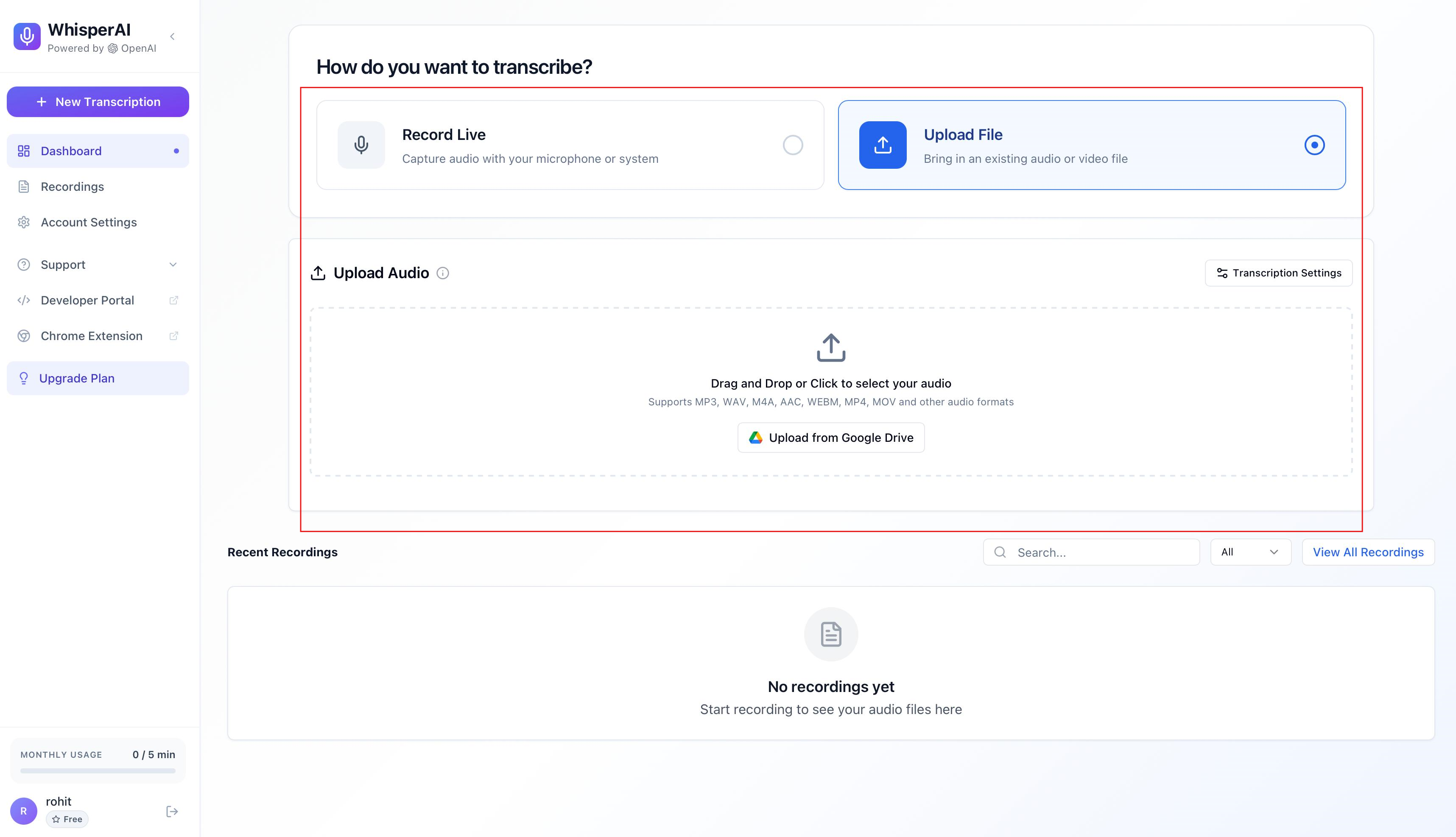
Task: Click the upload arrow icon in drop zone
Action: pos(831,348)
